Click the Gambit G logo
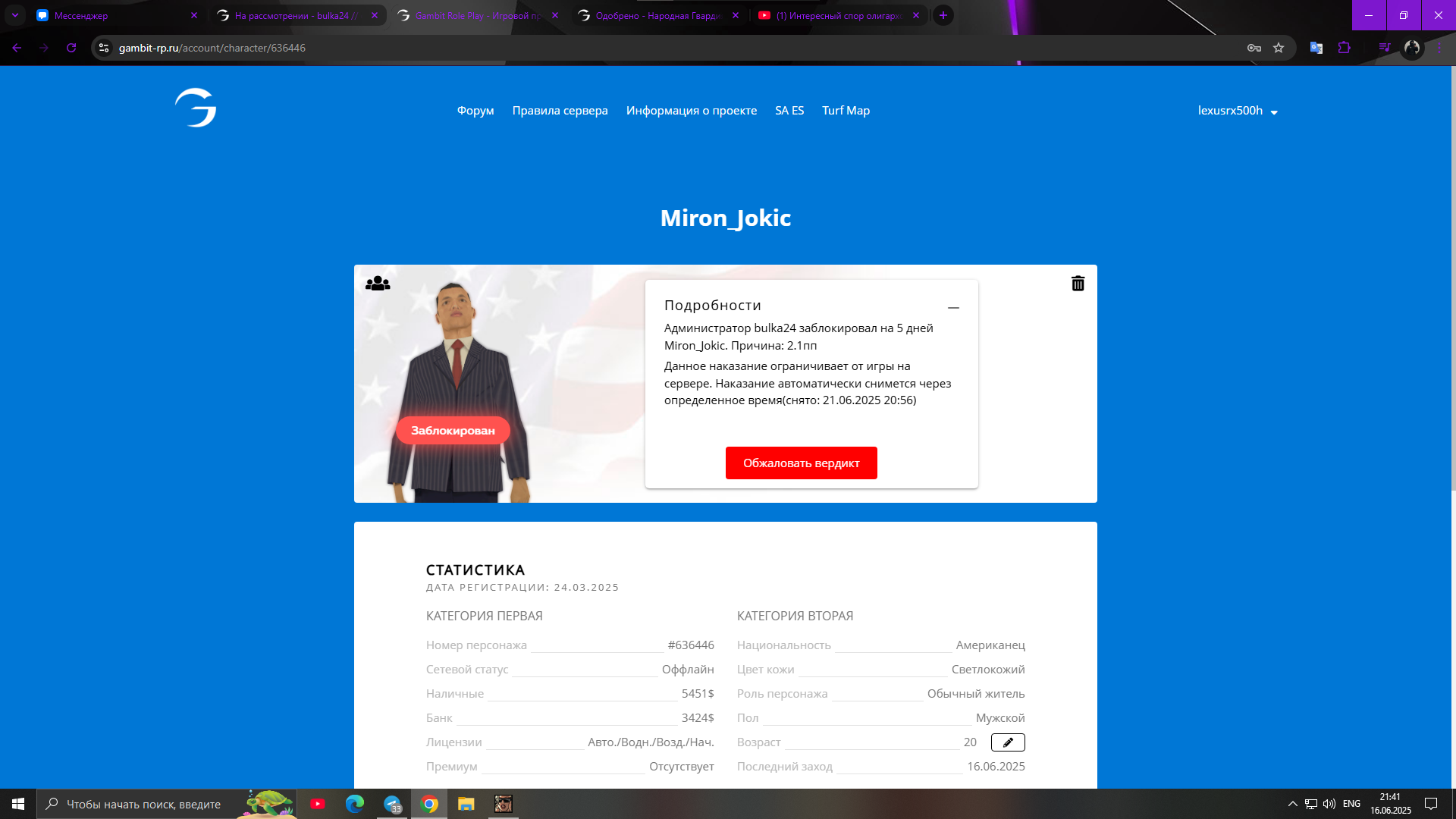 pos(196,108)
